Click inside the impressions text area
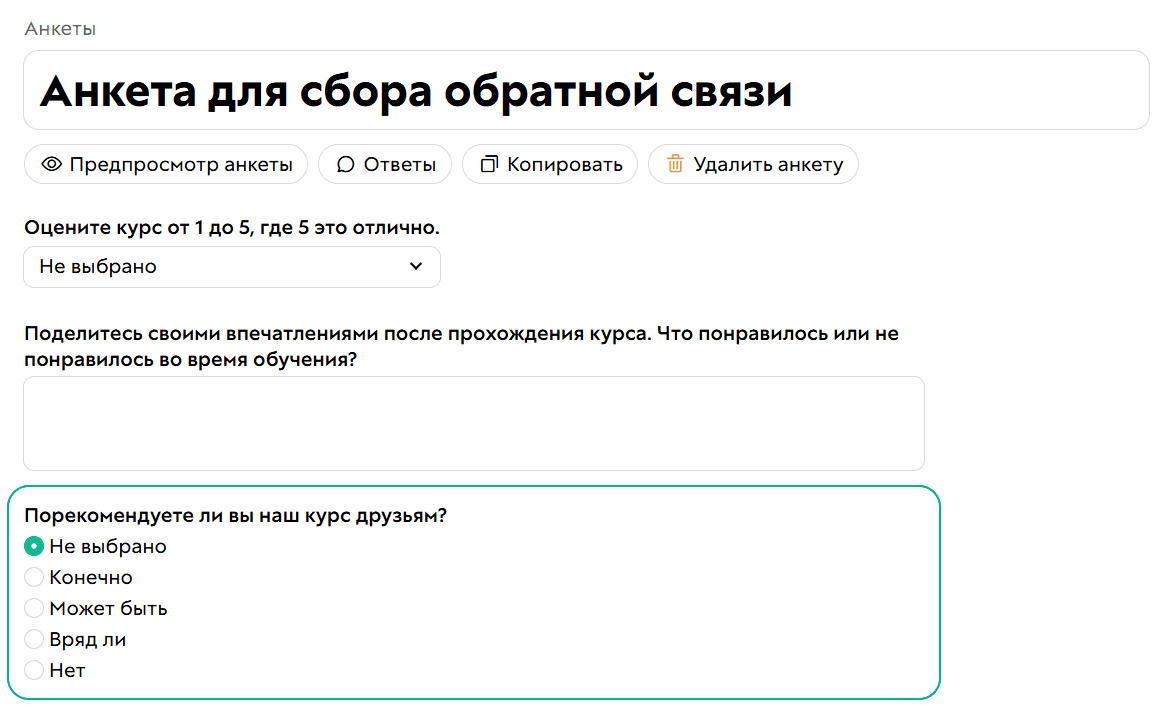The image size is (1174, 728). coord(473,422)
